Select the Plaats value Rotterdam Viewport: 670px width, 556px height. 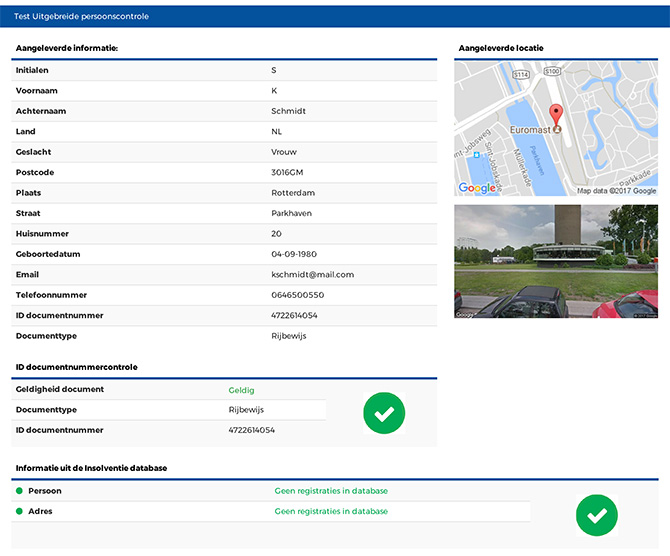293,193
